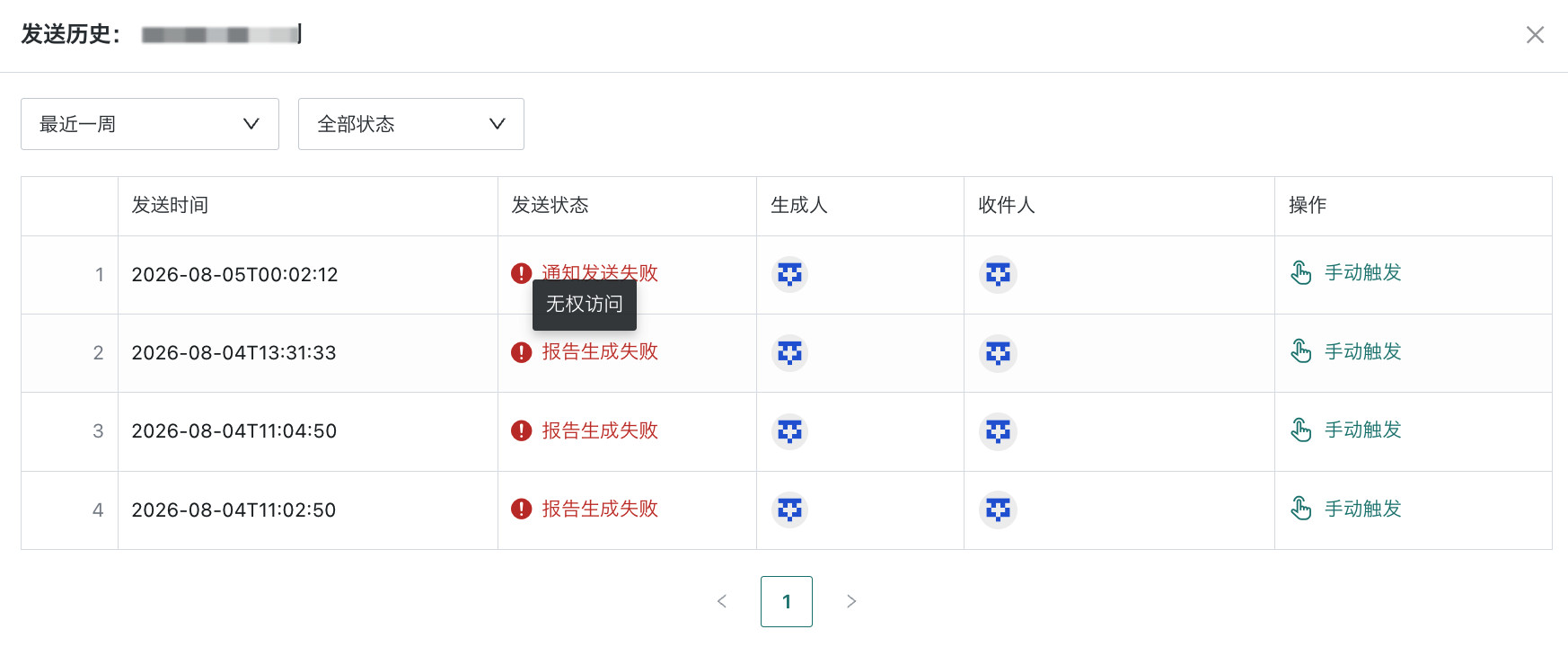Viewport: 1568px width, 647px height.
Task: Close the 发送历史 dialog
Action: tap(1536, 34)
